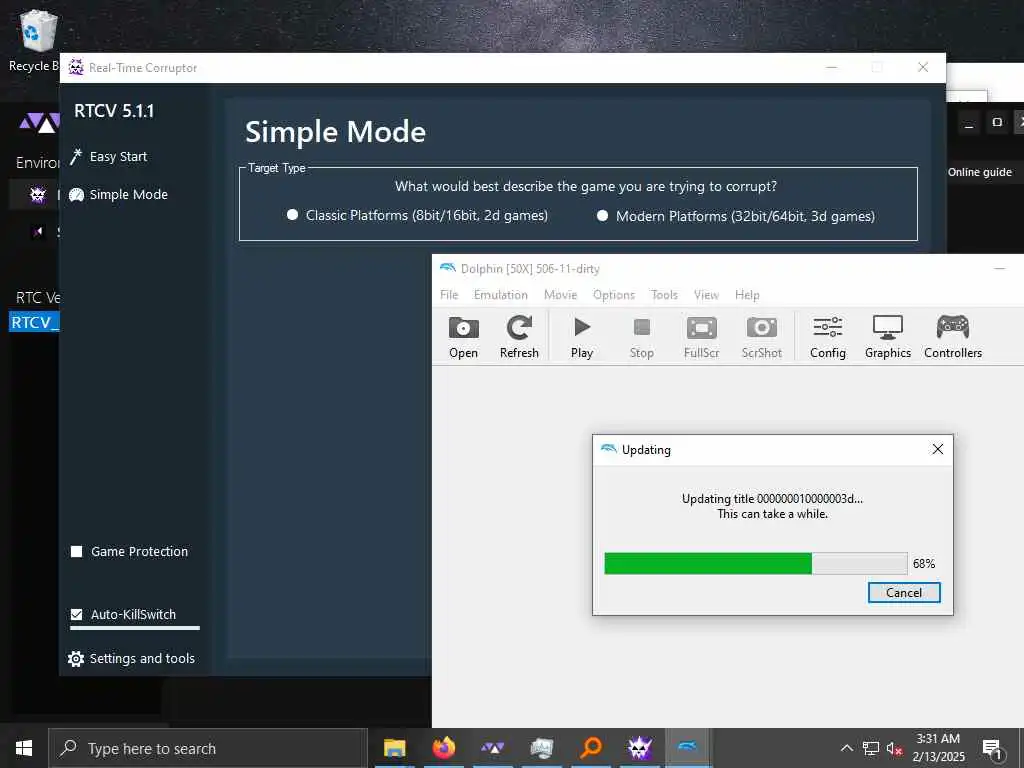Click the Settings and tools gear icon
Image resolution: width=1024 pixels, height=768 pixels.
click(76, 659)
